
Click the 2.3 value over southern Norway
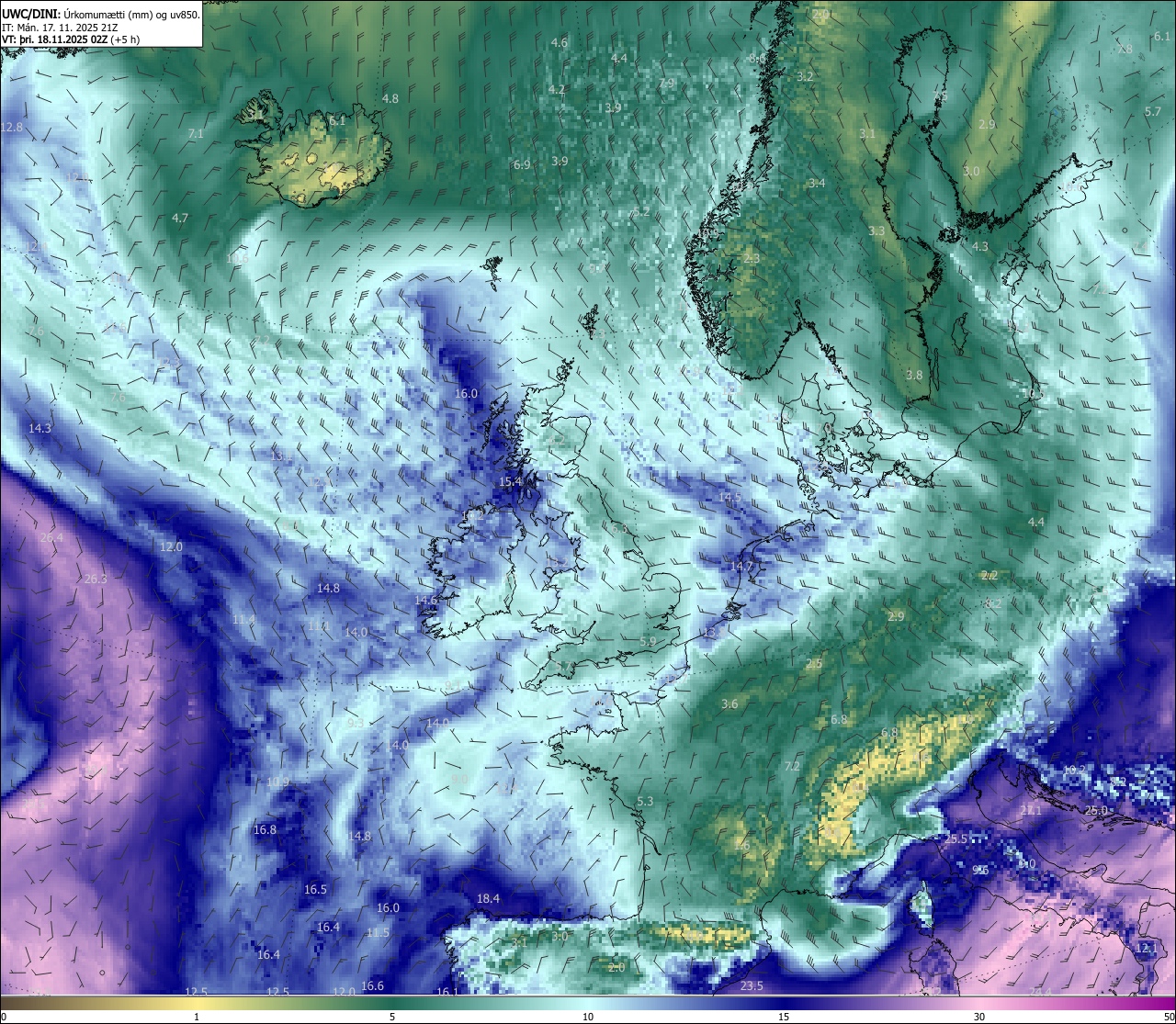pos(752,259)
